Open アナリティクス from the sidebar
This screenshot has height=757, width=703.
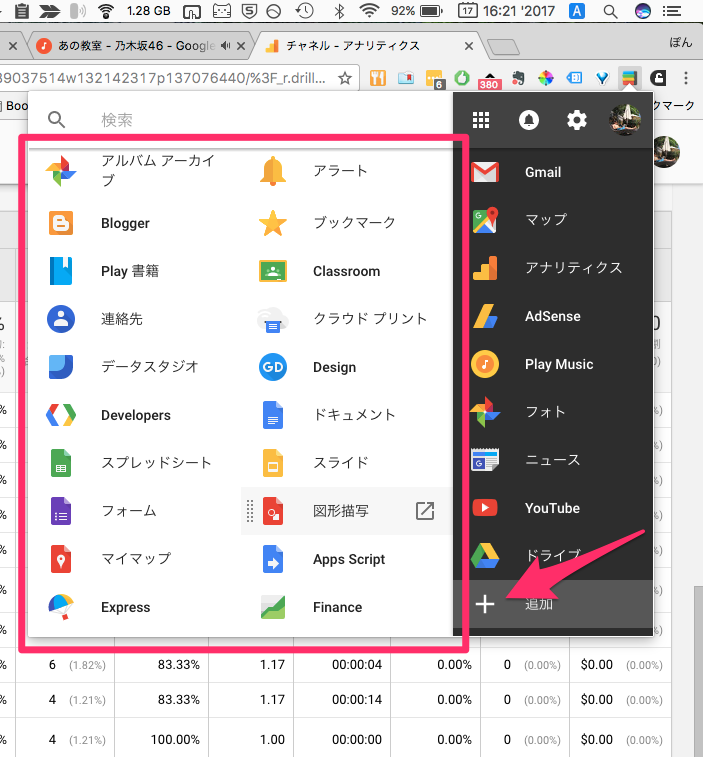click(x=553, y=268)
